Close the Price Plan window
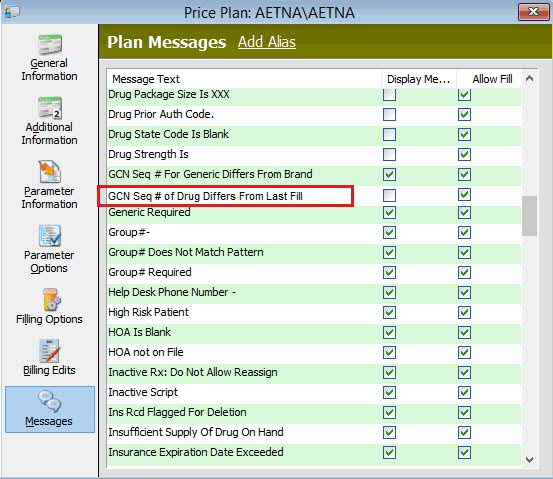 pyautogui.click(x=533, y=12)
